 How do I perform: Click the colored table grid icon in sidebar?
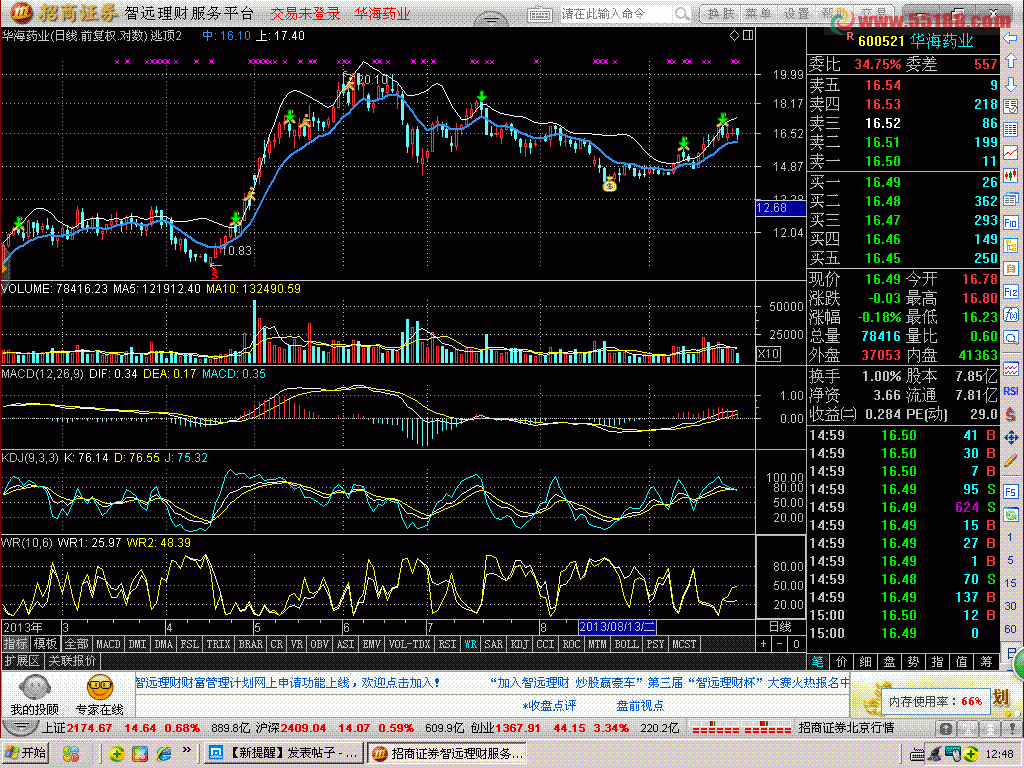tap(1011, 130)
